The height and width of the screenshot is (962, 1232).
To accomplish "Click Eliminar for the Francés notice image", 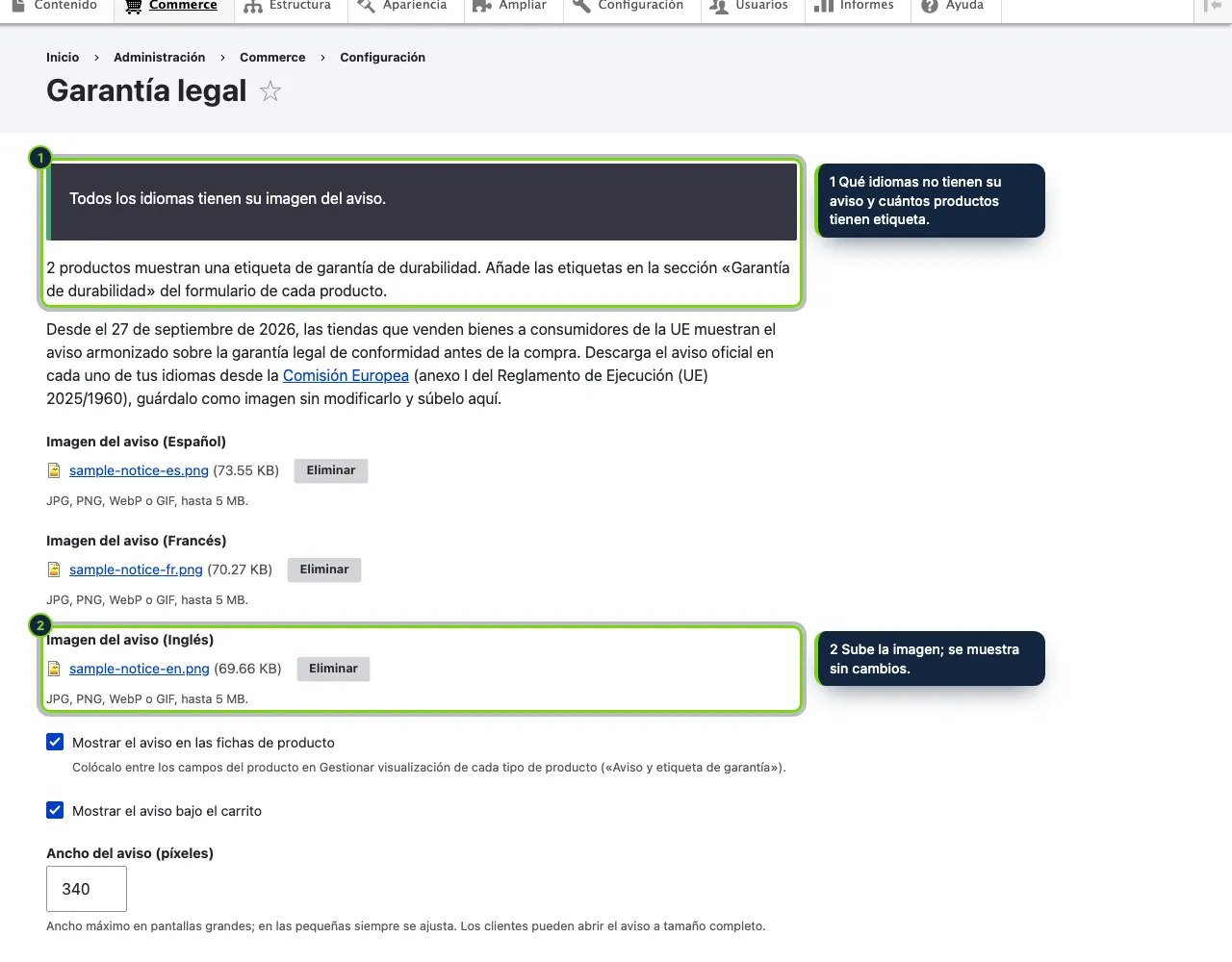I will 324,570.
